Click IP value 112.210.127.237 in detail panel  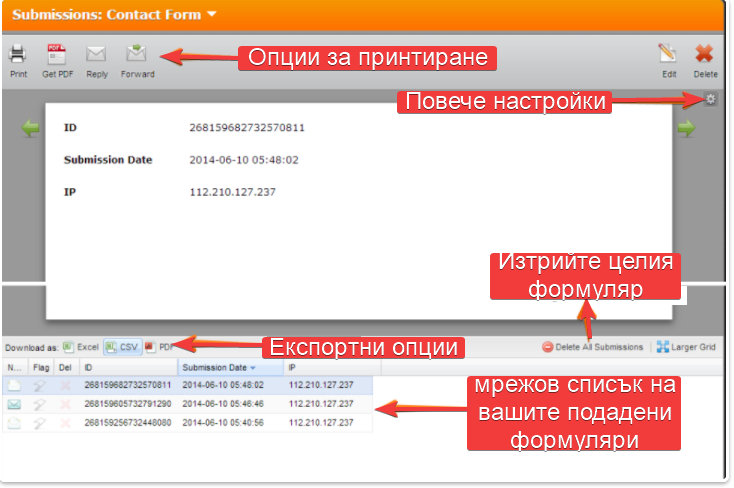(x=233, y=192)
